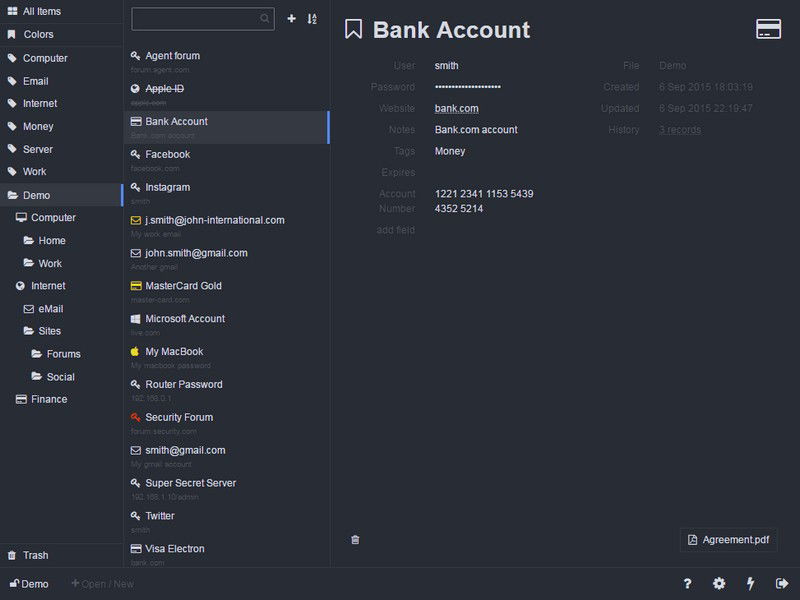
Task: Select the Facebook entry
Action: click(x=227, y=160)
